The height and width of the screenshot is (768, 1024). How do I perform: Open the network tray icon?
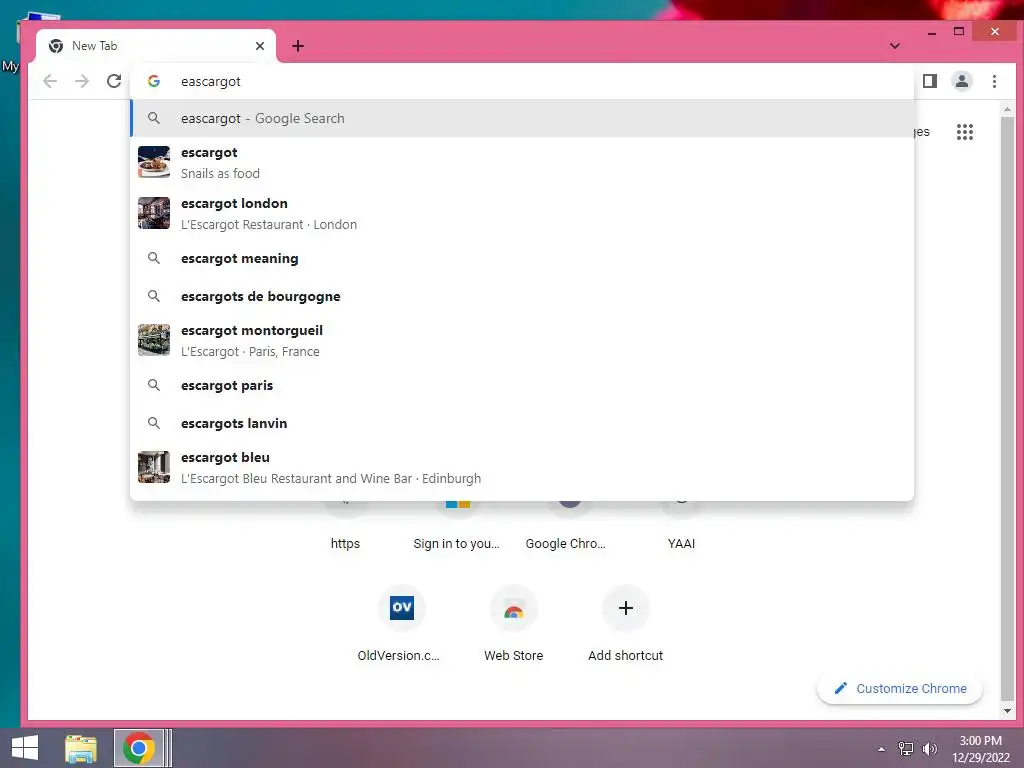point(906,749)
